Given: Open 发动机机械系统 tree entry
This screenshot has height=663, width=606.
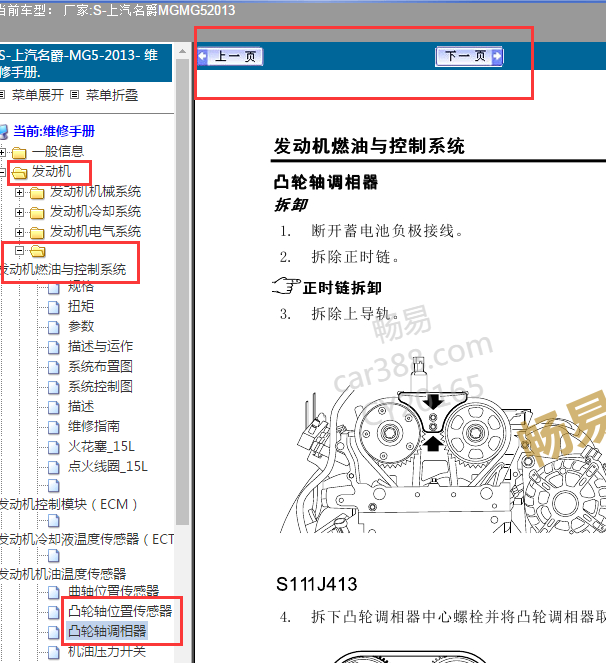Looking at the screenshot, I should point(96,192).
